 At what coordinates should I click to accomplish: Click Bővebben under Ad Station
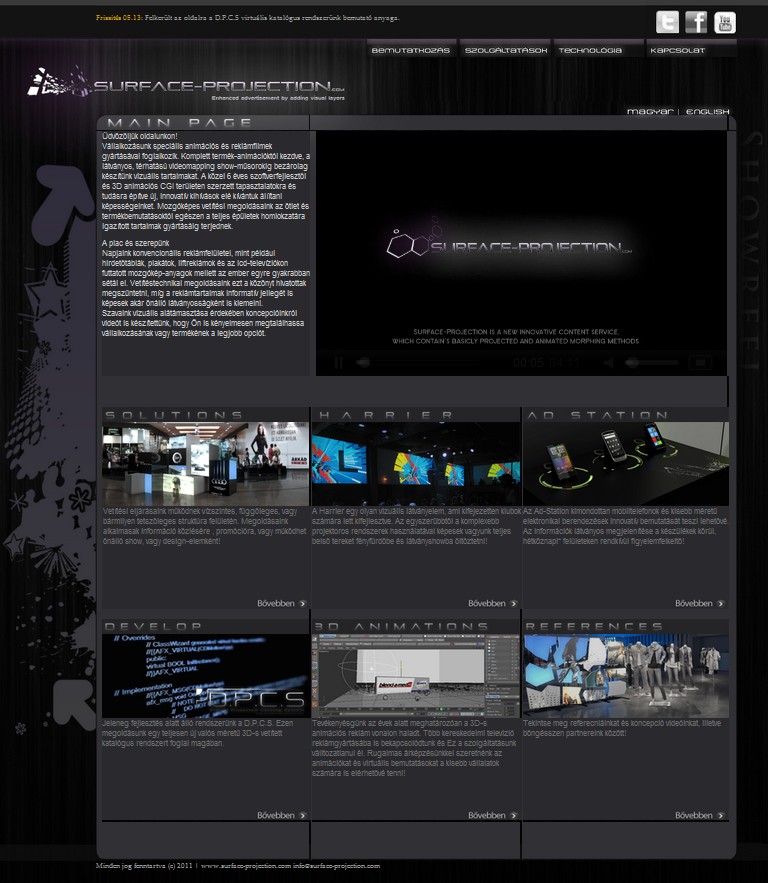pos(700,603)
